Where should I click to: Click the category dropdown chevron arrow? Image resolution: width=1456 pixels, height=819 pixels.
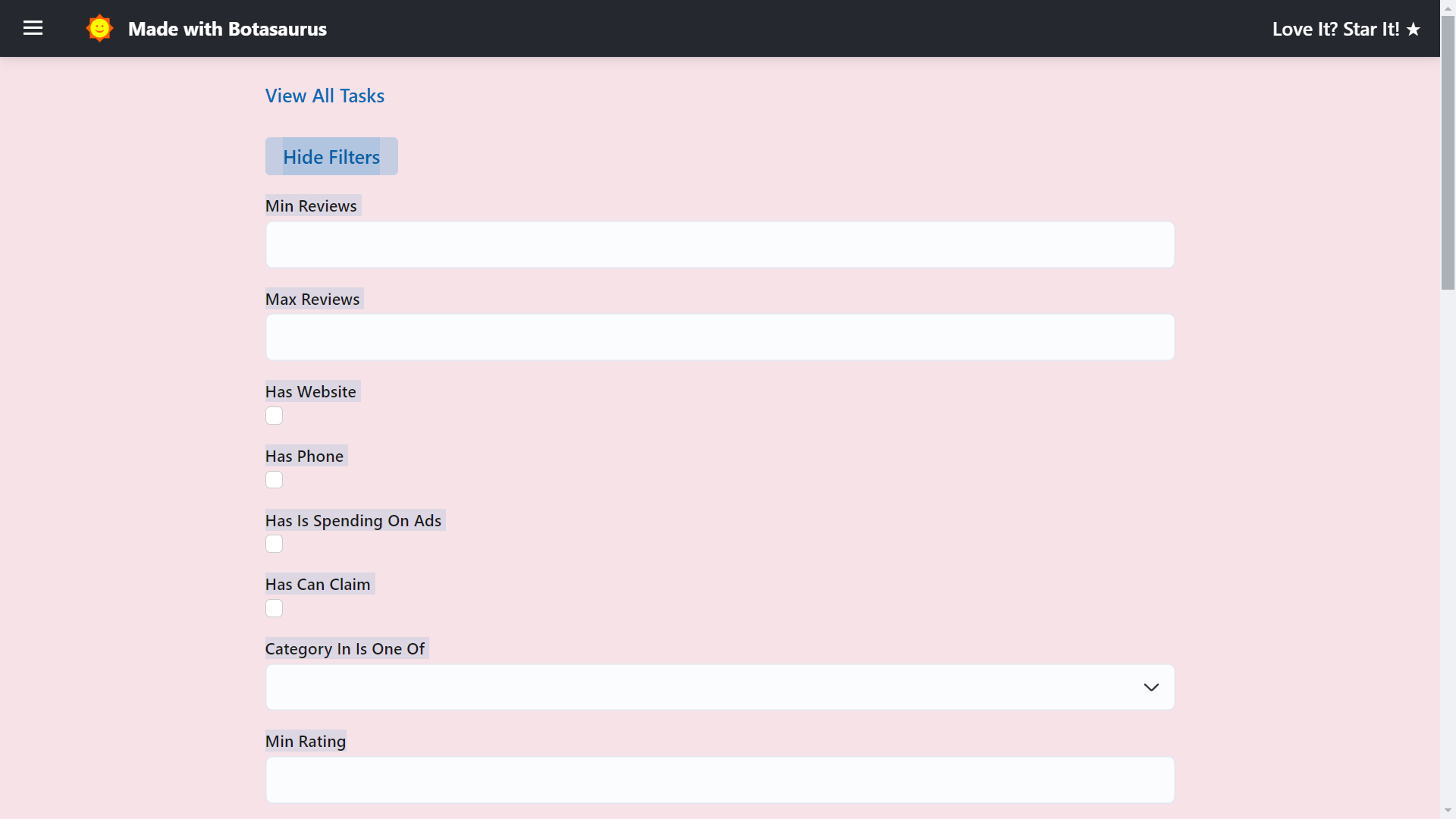pos(1151,687)
